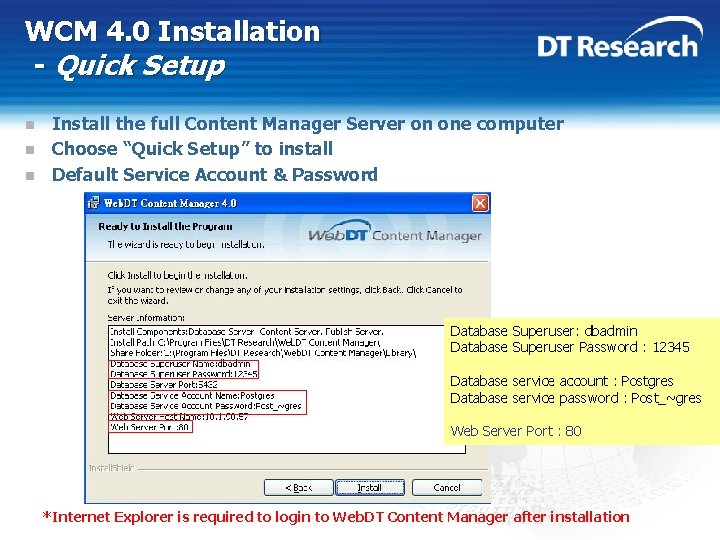Go back with the Back button
This screenshot has height=540, width=720.
tap(298, 487)
